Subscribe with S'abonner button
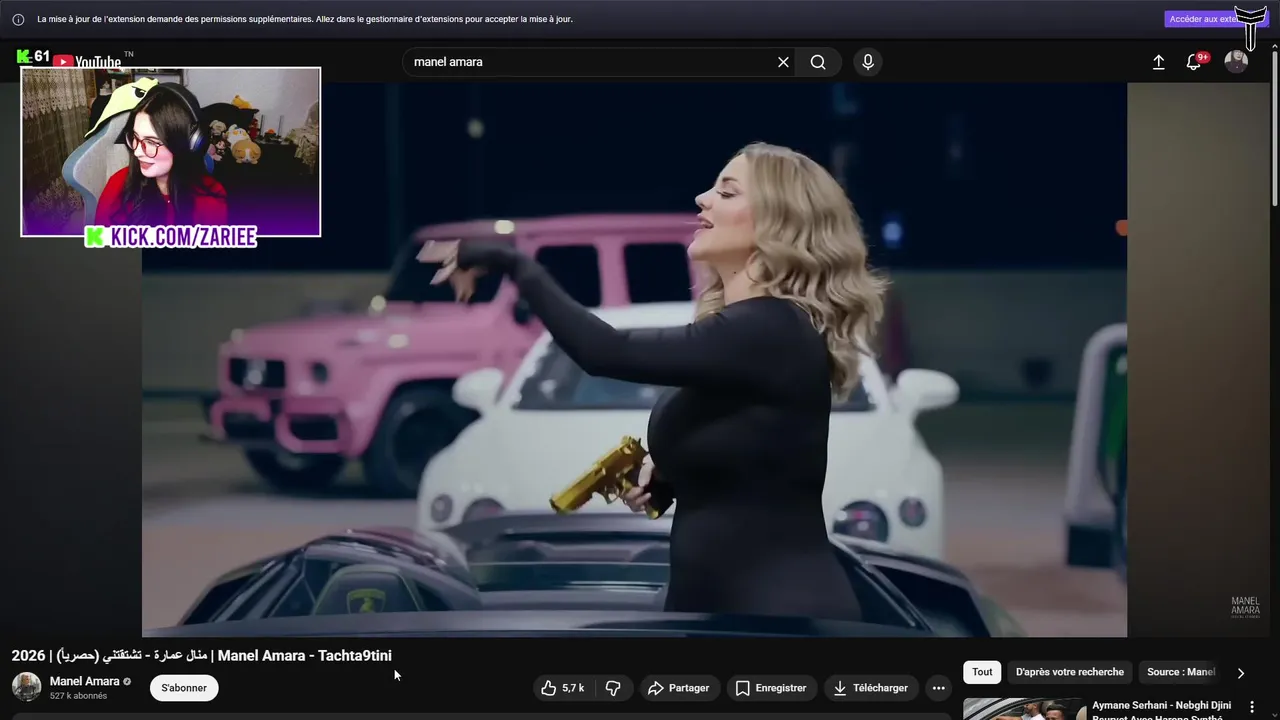The image size is (1280, 720). tap(184, 688)
